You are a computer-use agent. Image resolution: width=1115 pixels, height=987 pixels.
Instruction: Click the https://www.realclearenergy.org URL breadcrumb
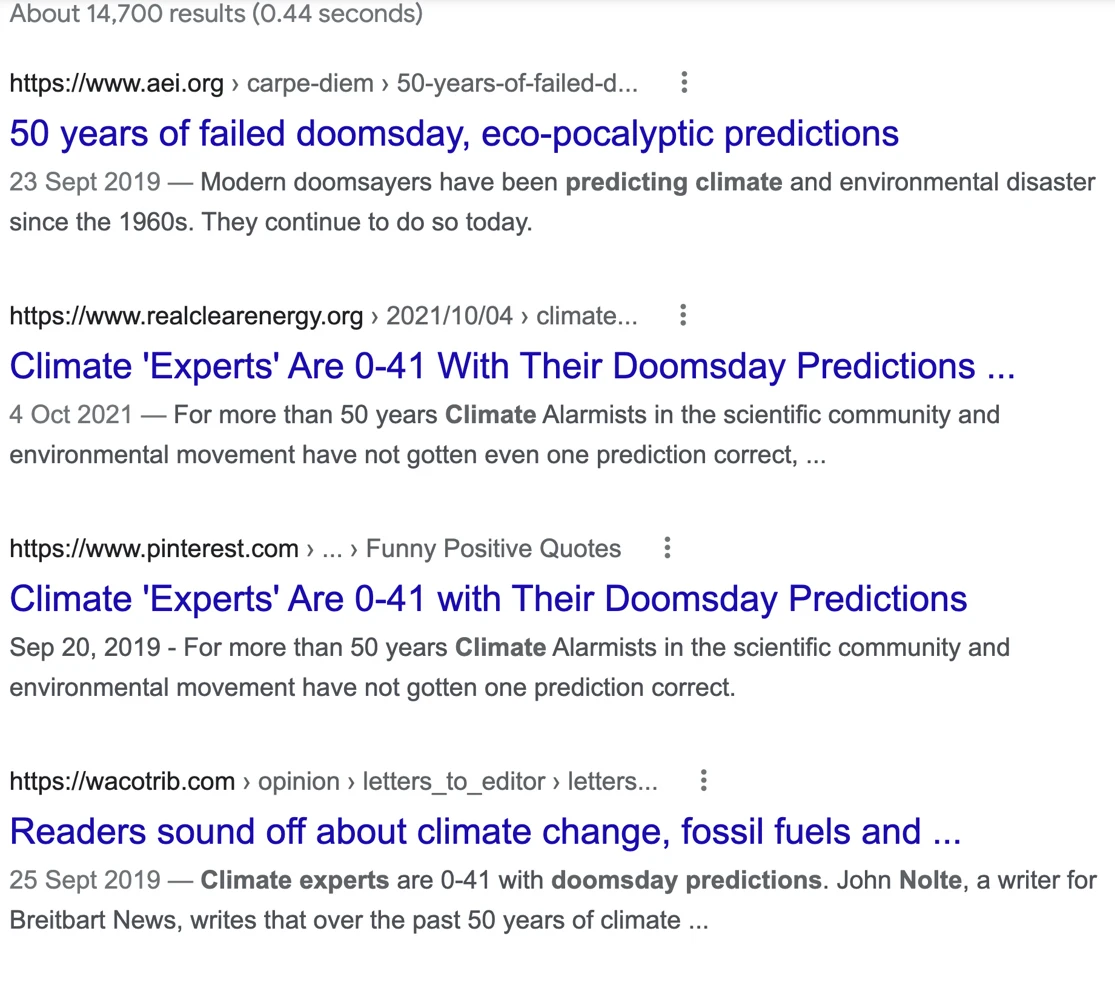pos(186,316)
